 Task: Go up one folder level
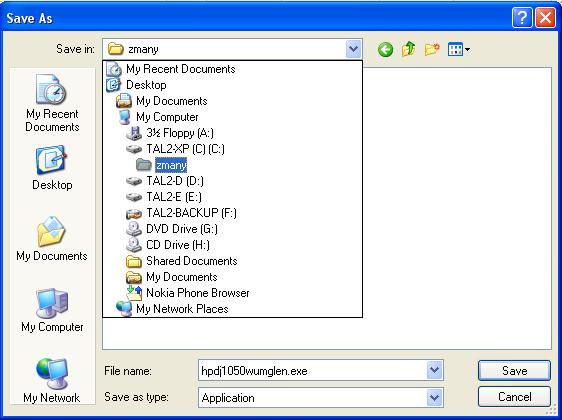click(x=409, y=49)
